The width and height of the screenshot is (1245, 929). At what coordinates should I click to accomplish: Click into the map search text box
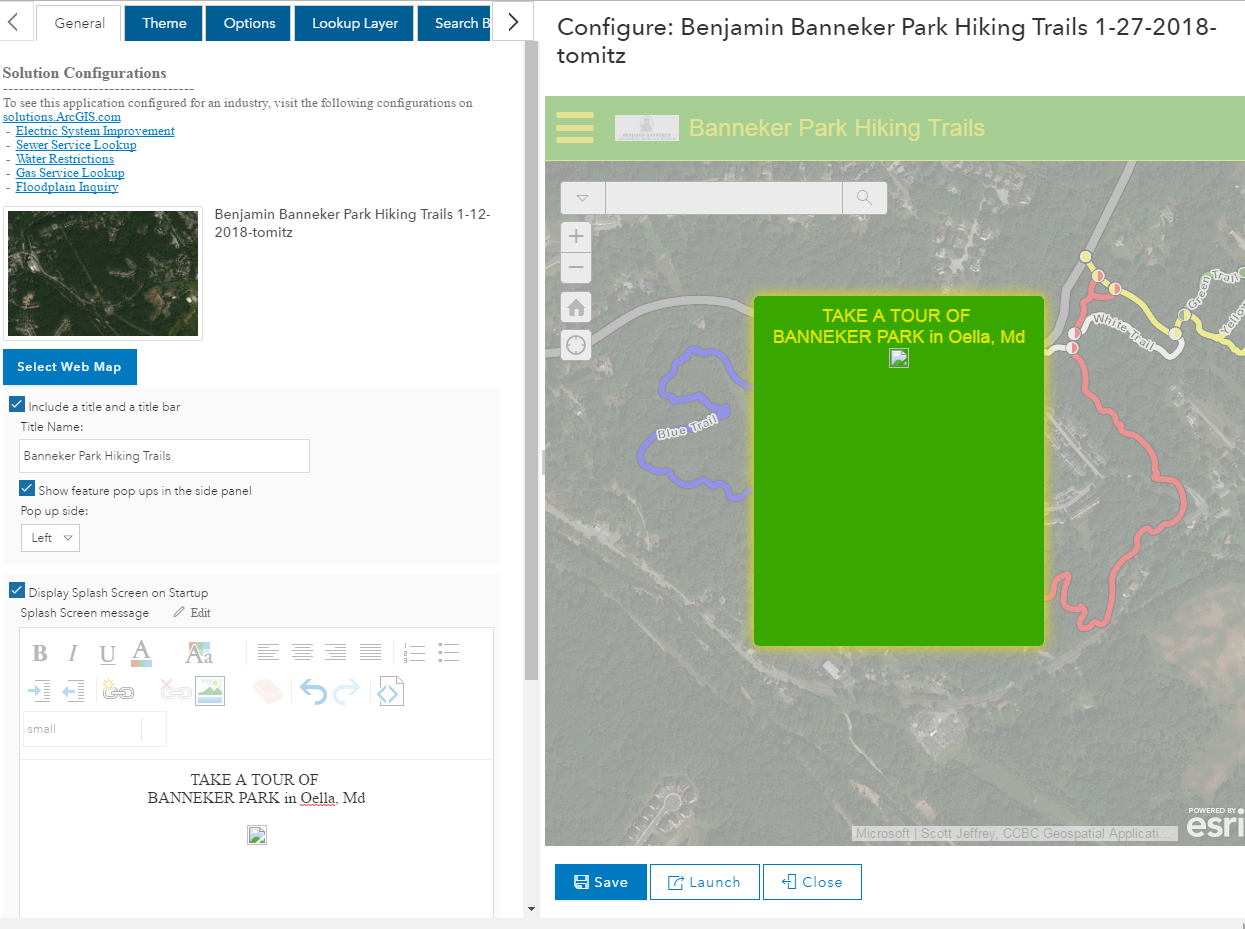click(x=723, y=198)
